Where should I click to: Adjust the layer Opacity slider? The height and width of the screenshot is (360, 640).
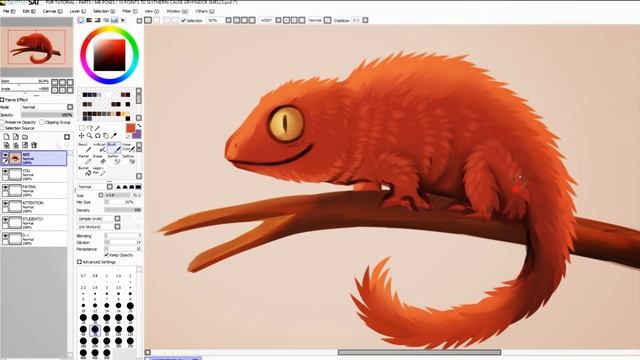point(47,115)
